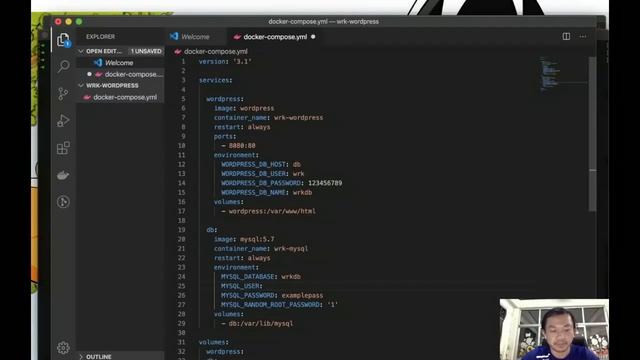The width and height of the screenshot is (640, 360).
Task: Open the Manage gear settings icon
Action: click(x=63, y=348)
